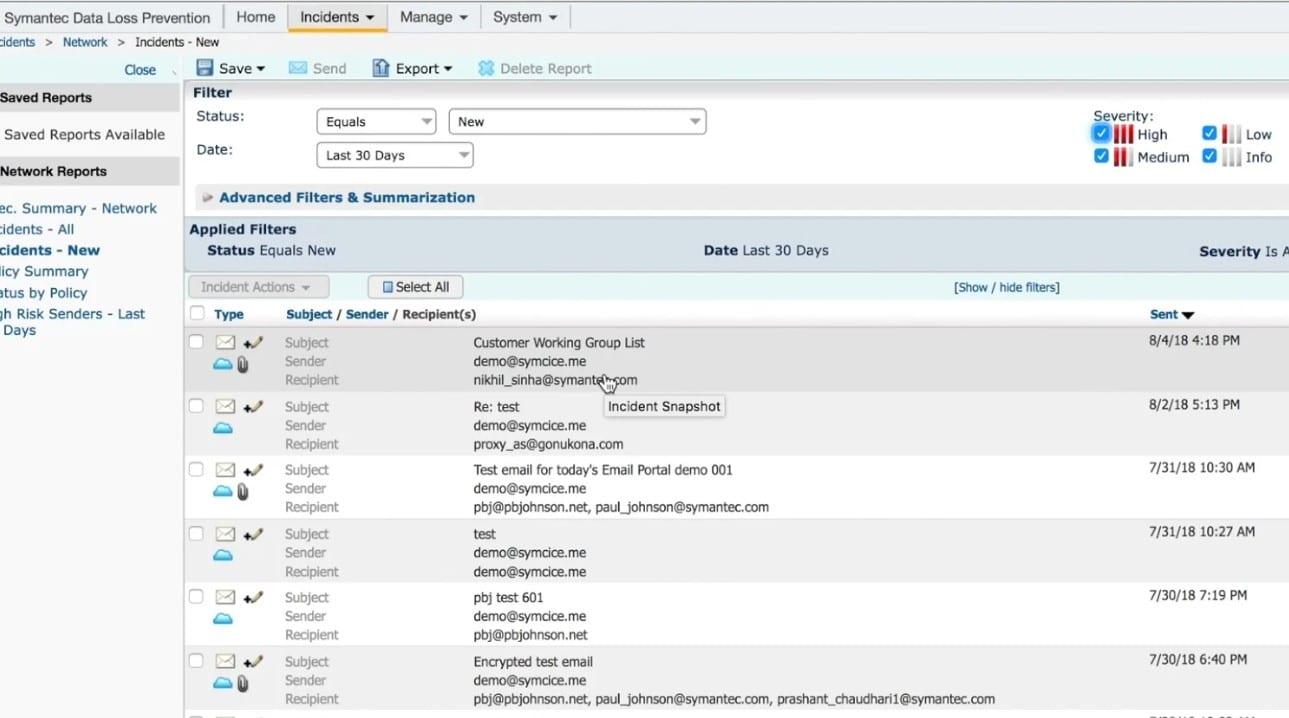Click the Select All button
The image size is (1289, 718).
tap(415, 287)
